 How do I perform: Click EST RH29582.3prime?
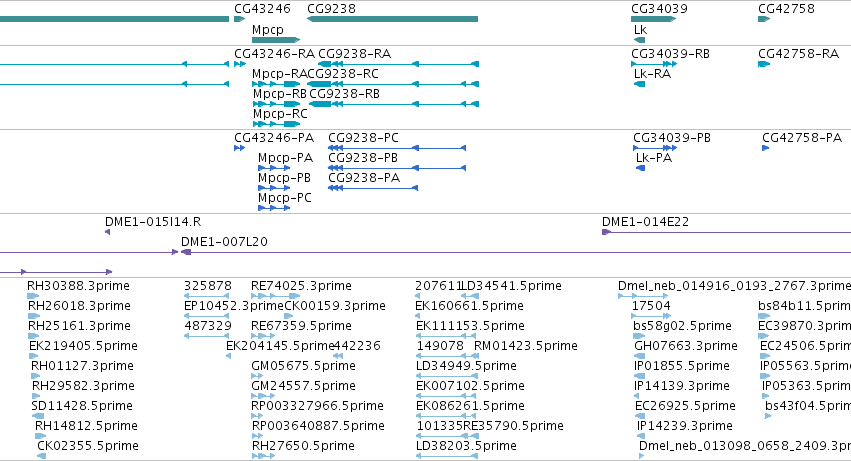84,387
